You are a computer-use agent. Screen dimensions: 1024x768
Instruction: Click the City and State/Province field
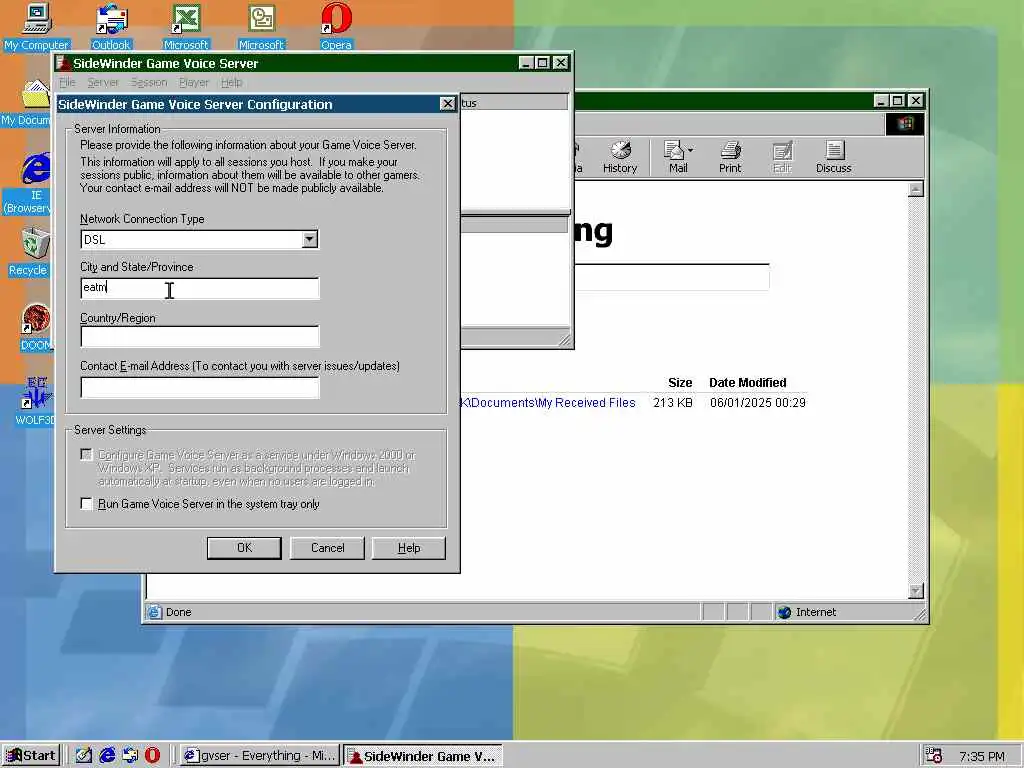(x=200, y=288)
